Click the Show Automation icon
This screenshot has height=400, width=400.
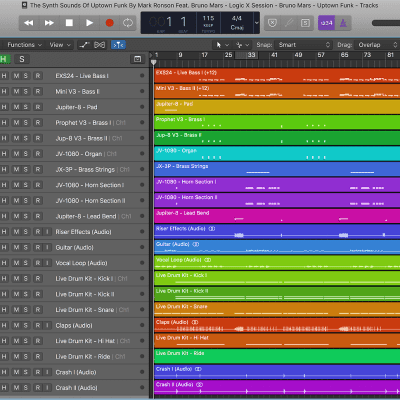point(85,45)
